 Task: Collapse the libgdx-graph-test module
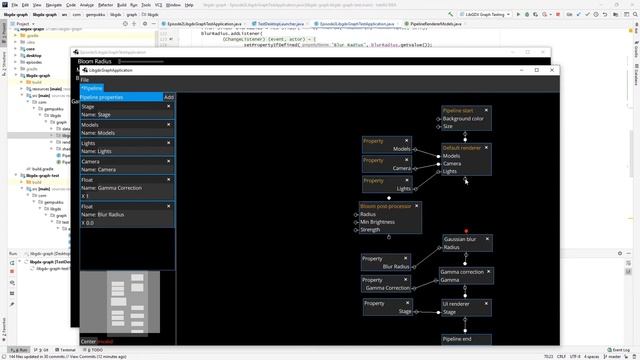pyautogui.click(x=16, y=175)
